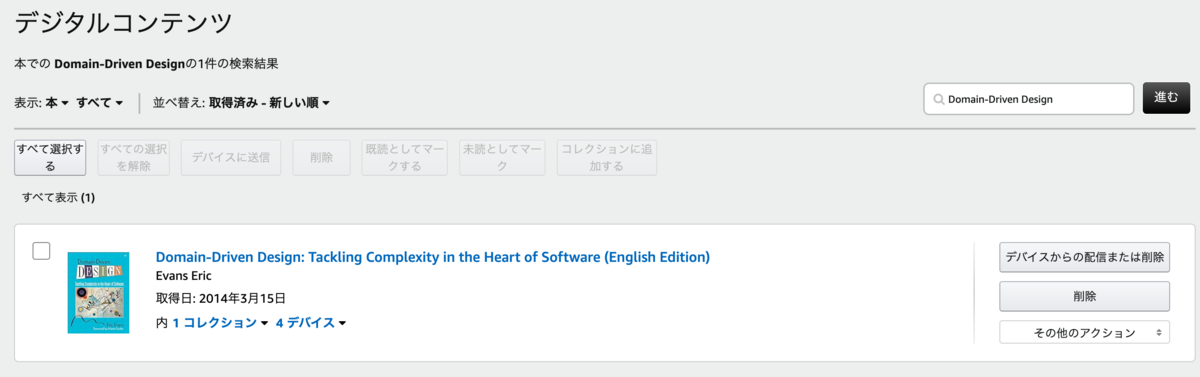Click the すべての選択を解除 button

point(134,157)
